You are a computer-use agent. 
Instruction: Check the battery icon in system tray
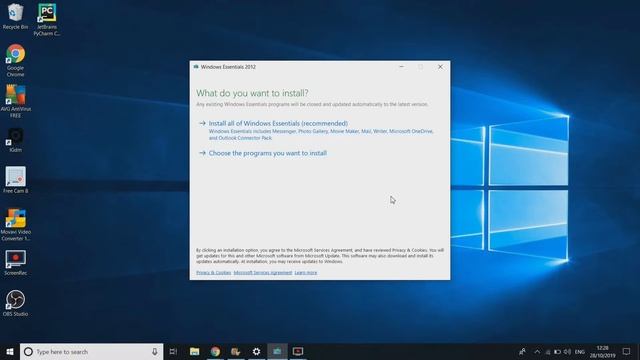557,352
